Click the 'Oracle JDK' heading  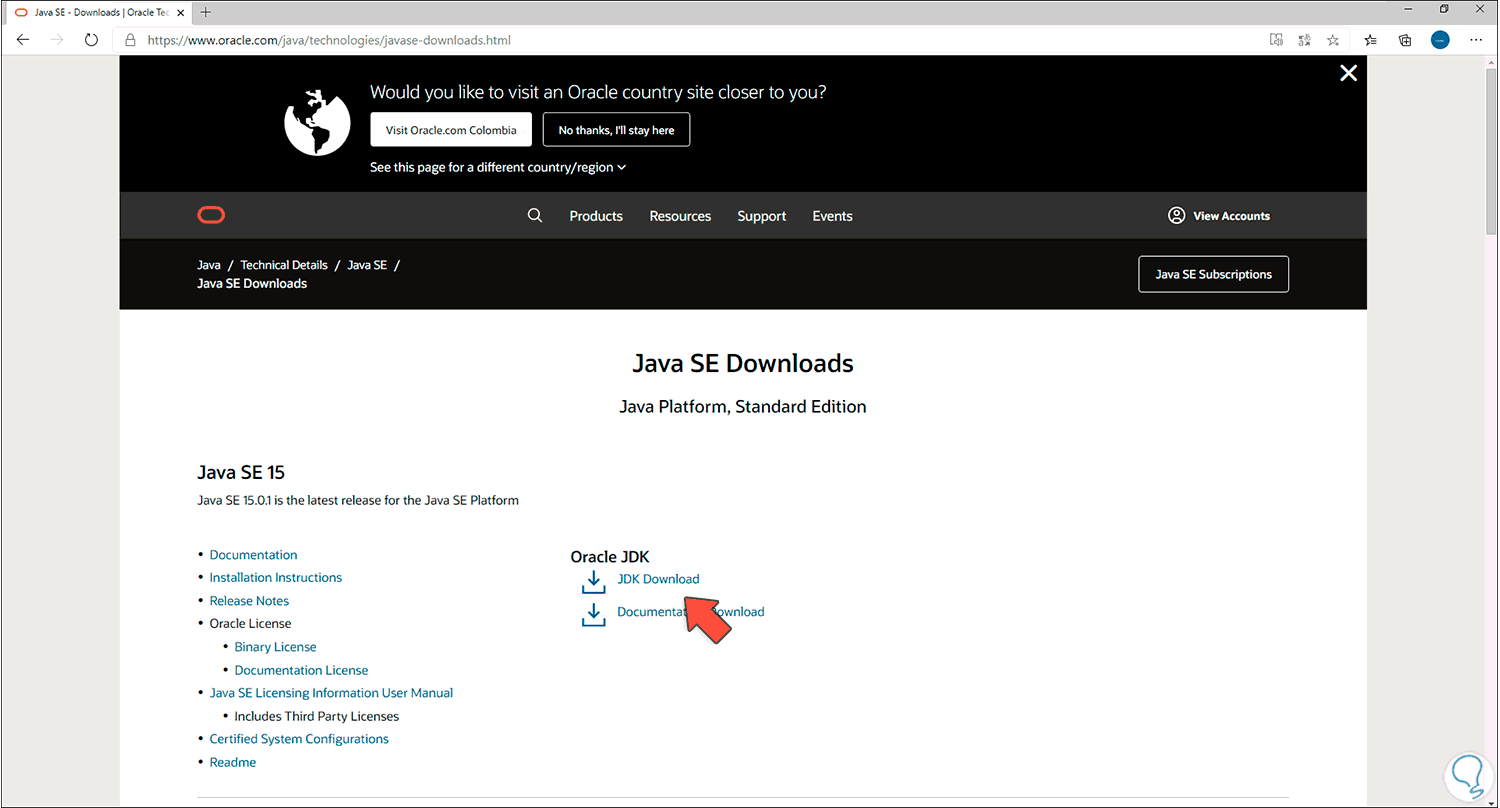[610, 557]
